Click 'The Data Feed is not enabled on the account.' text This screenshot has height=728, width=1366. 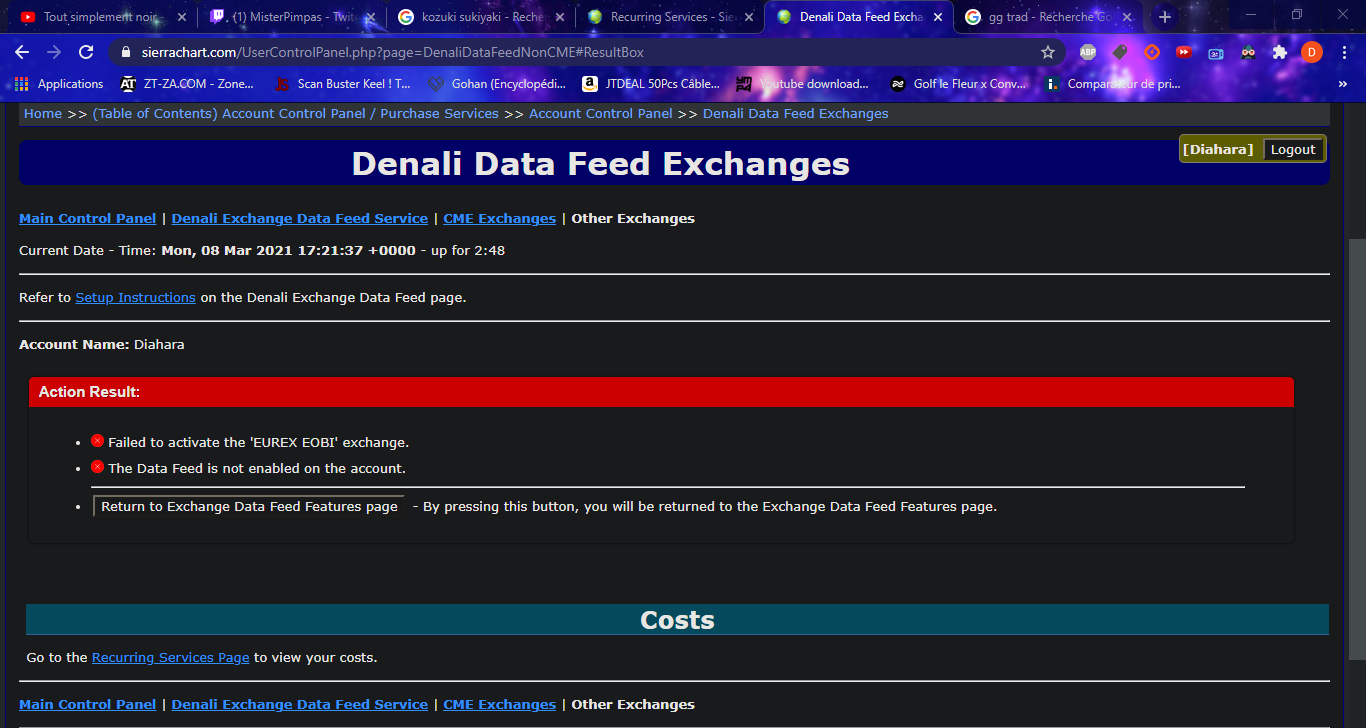[257, 468]
